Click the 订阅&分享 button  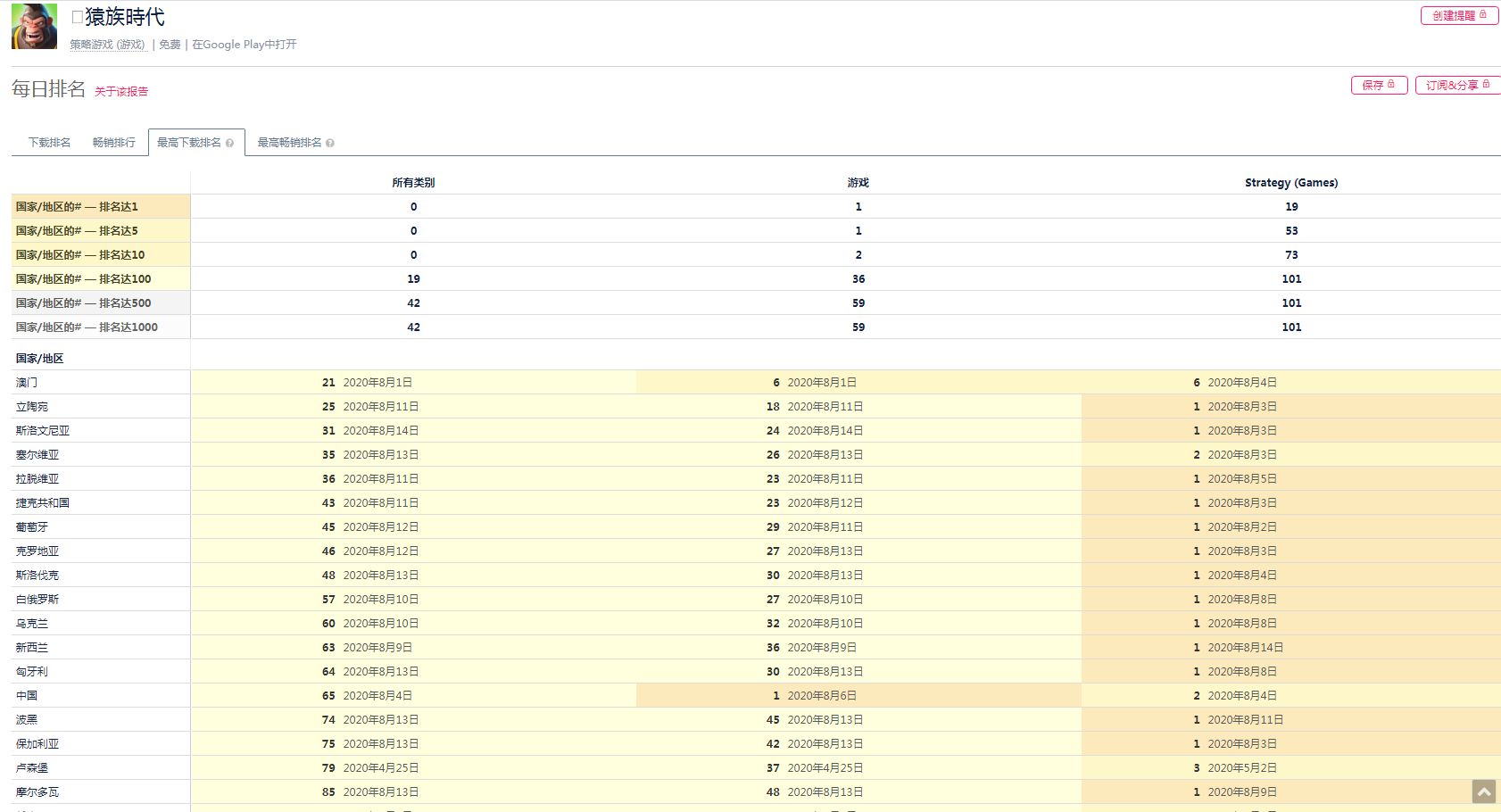(1452, 86)
